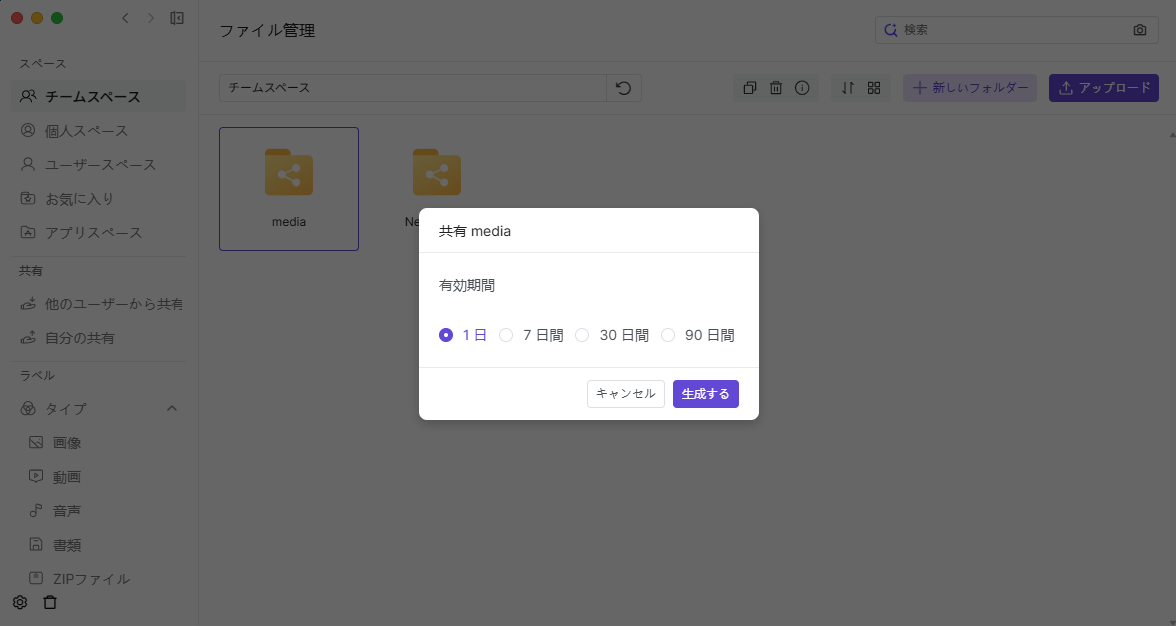Click the refresh path icon
1176x626 pixels.
(x=623, y=88)
